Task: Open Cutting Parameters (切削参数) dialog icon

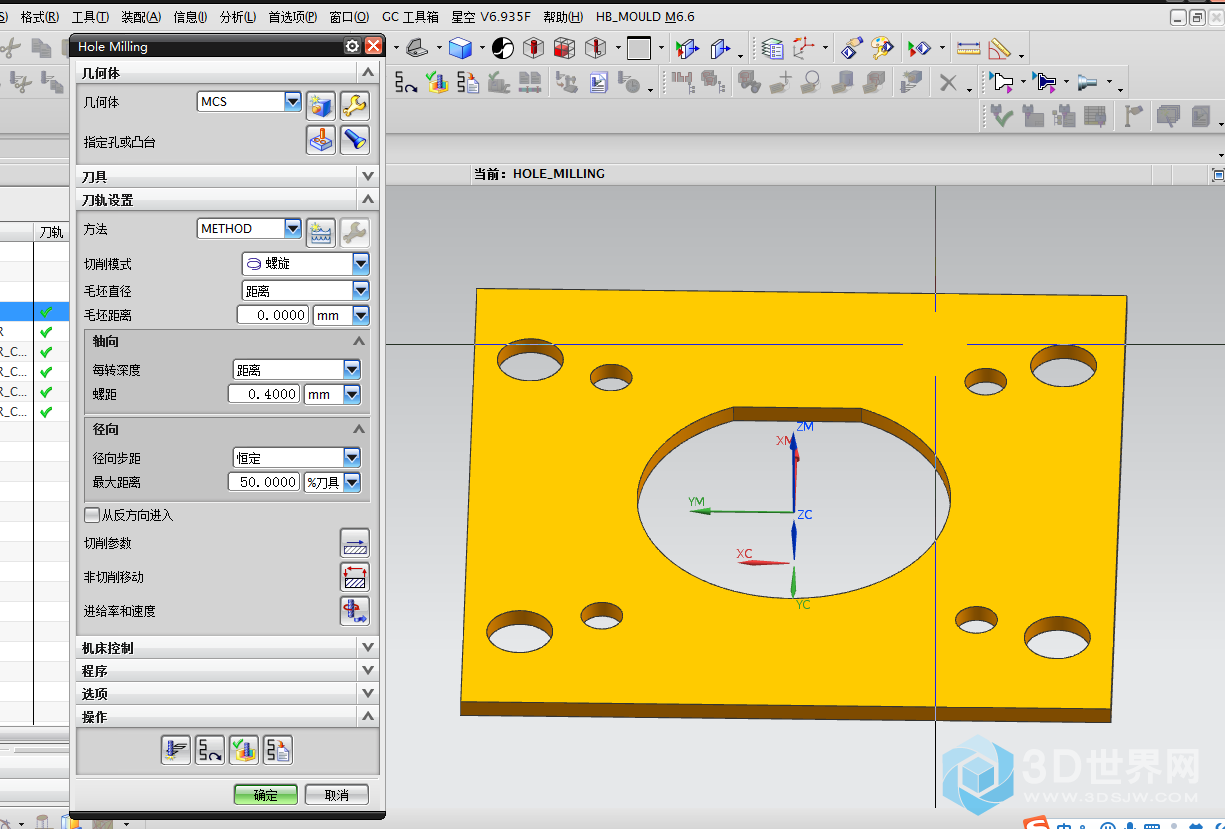Action: (355, 543)
